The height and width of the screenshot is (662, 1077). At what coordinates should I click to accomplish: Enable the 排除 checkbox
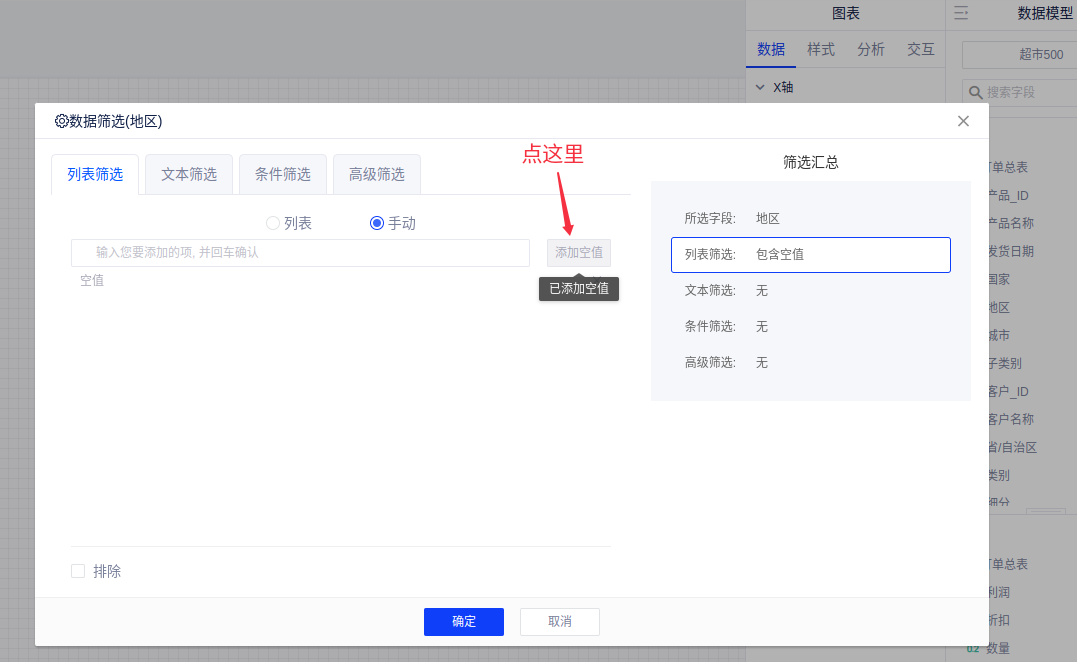pyautogui.click(x=78, y=571)
